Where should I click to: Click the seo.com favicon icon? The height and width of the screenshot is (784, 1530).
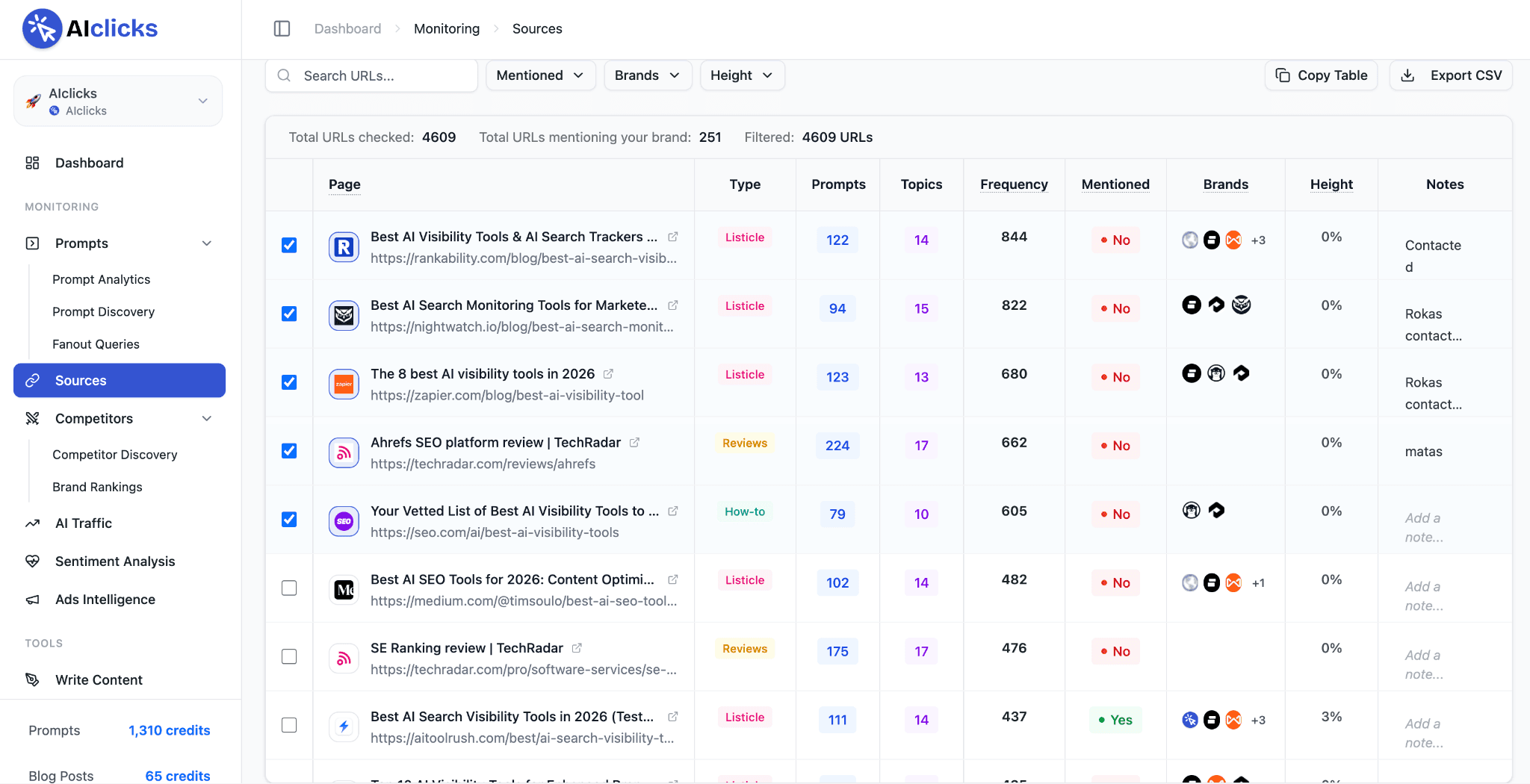(x=344, y=521)
